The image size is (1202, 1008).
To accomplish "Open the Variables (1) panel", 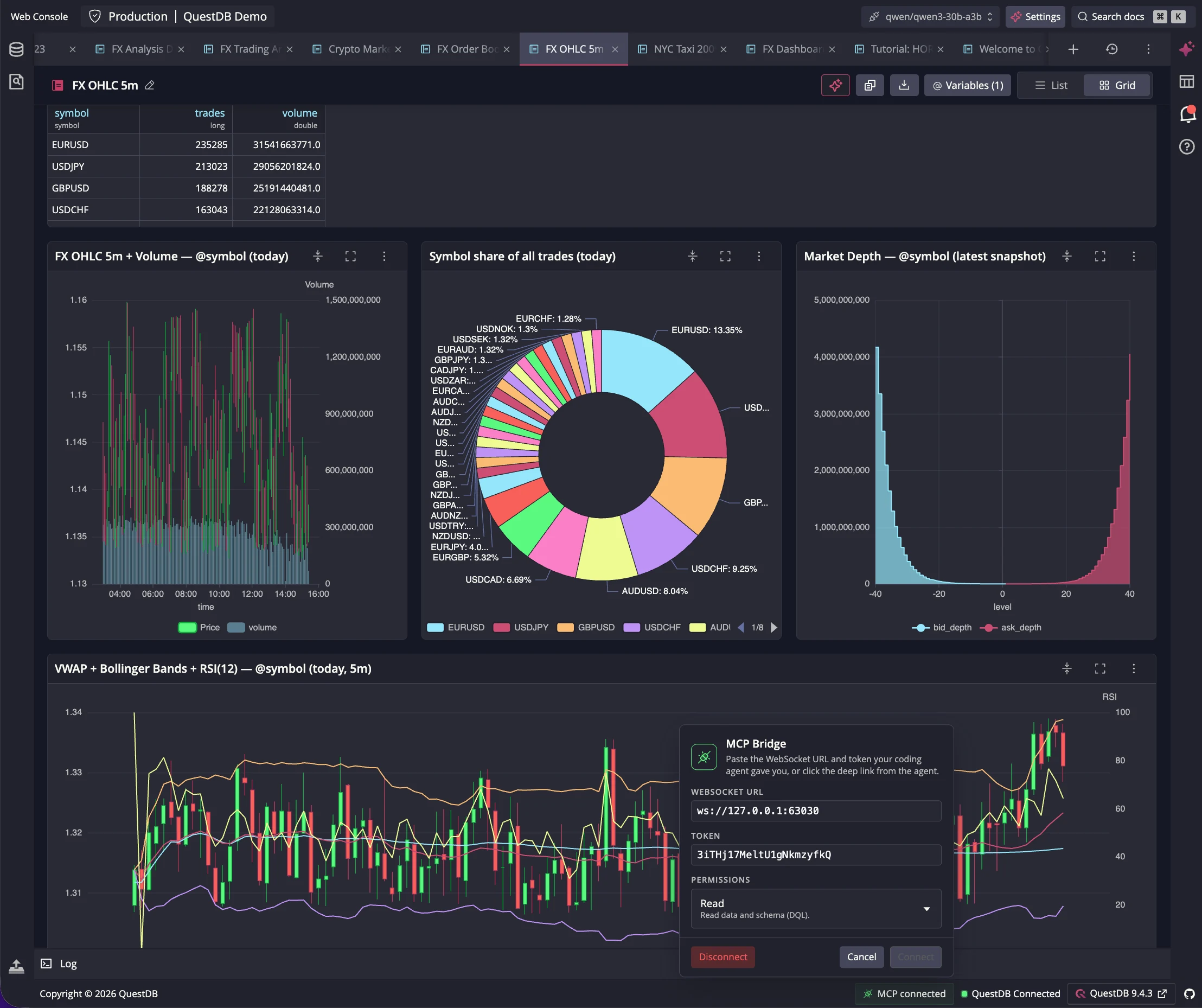I will point(967,85).
